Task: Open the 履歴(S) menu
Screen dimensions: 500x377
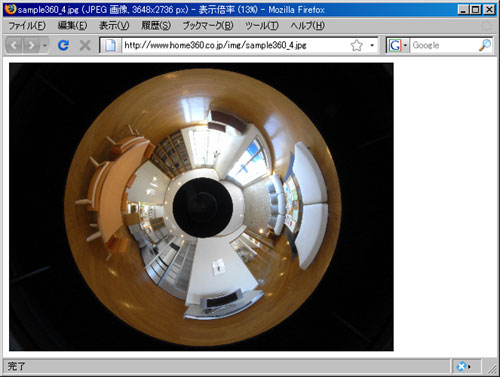Action: tap(156, 26)
